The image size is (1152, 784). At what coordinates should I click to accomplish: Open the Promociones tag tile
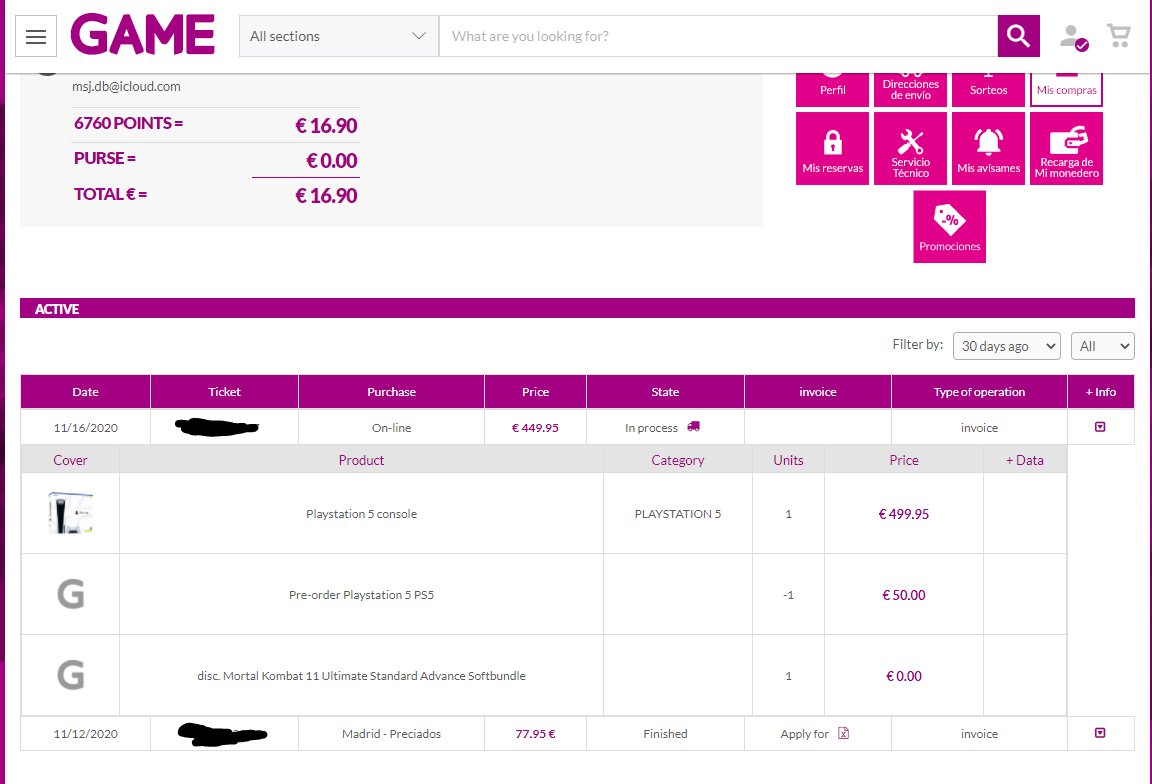[949, 226]
